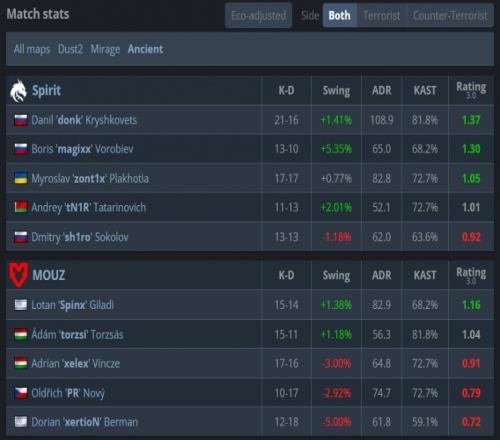Switch side filter to Terrorist
Screen dimensions: 500x440
coord(382,15)
